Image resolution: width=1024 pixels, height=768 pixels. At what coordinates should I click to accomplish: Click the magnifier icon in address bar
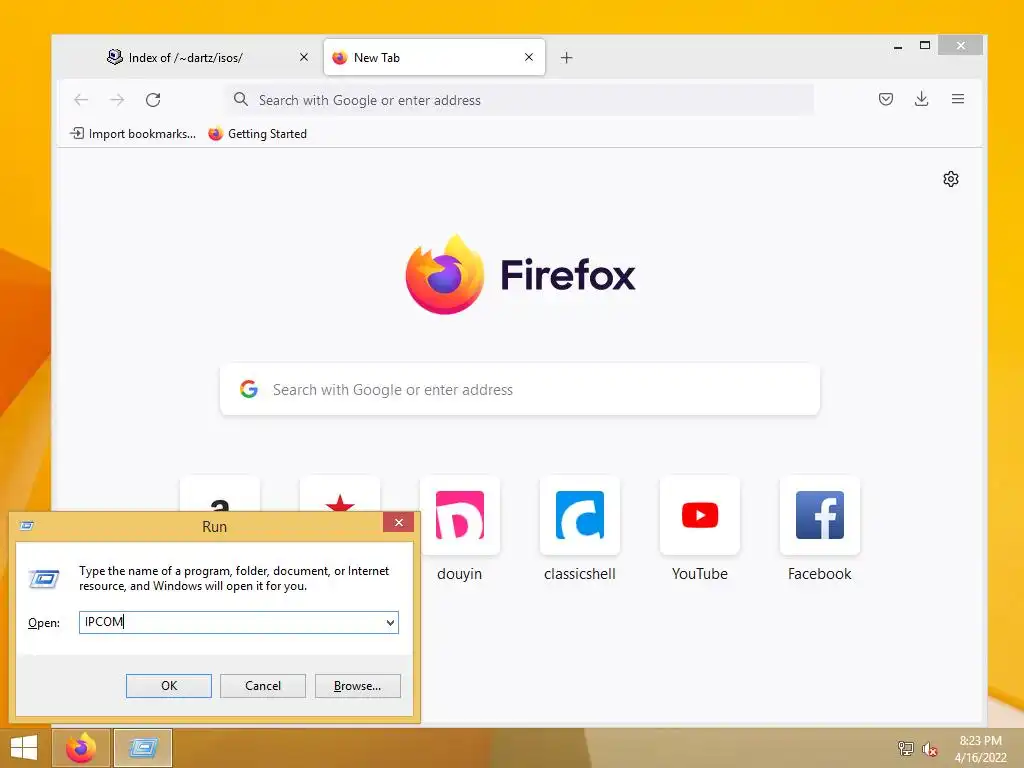(241, 99)
